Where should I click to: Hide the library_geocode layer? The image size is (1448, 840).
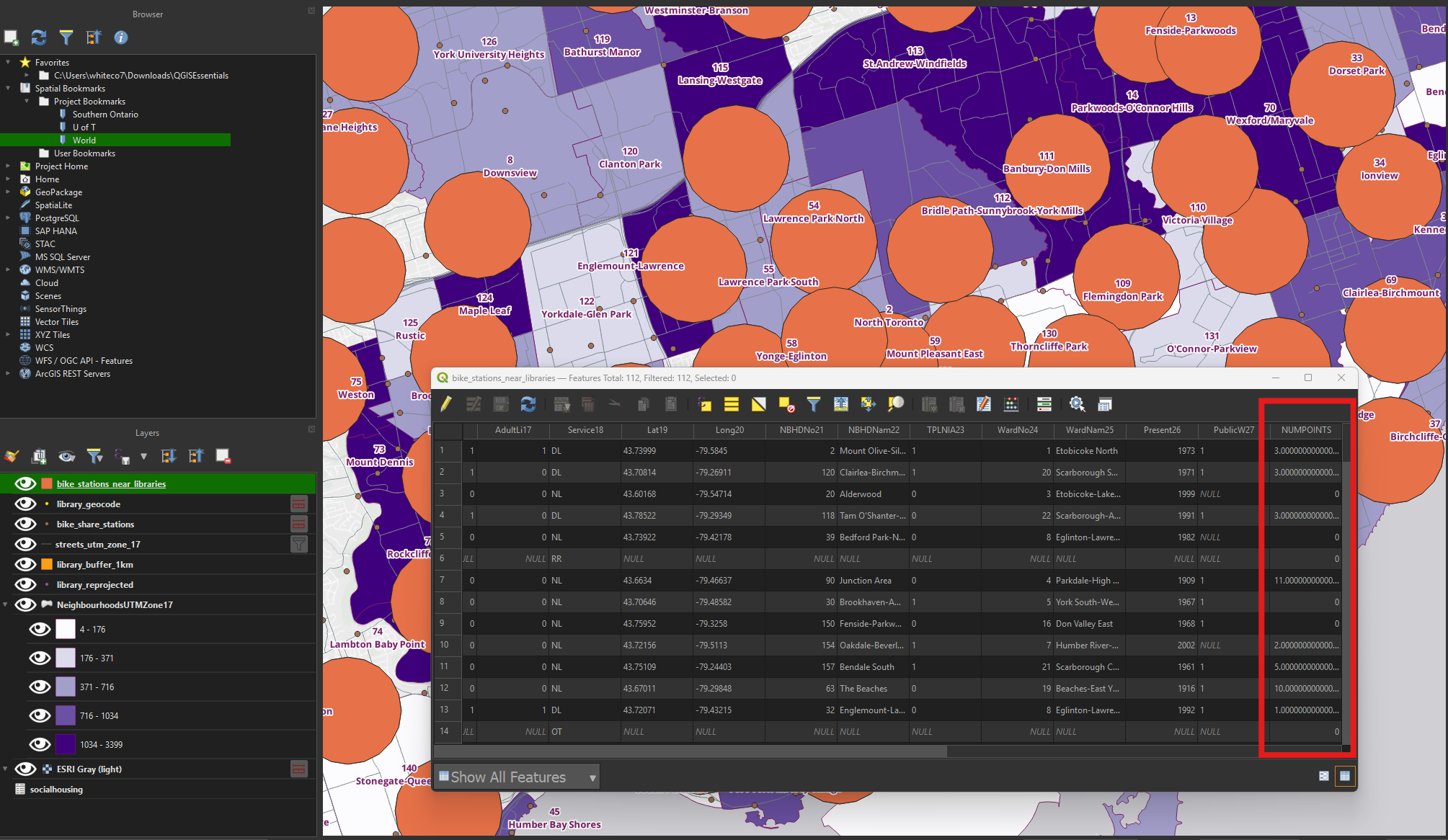pyautogui.click(x=25, y=504)
